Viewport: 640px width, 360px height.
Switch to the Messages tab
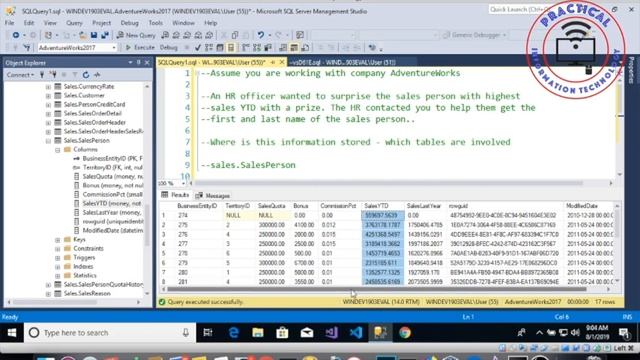(x=213, y=196)
